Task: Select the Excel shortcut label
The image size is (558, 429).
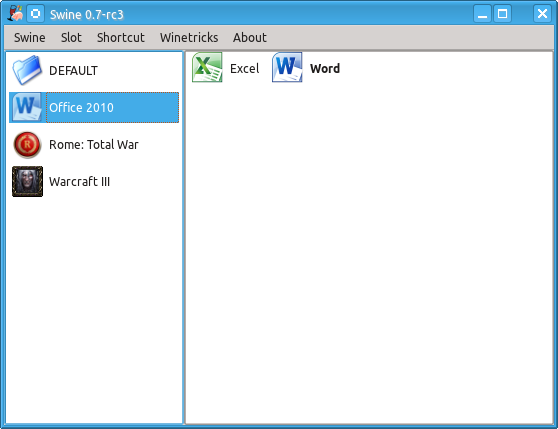Action: click(244, 68)
